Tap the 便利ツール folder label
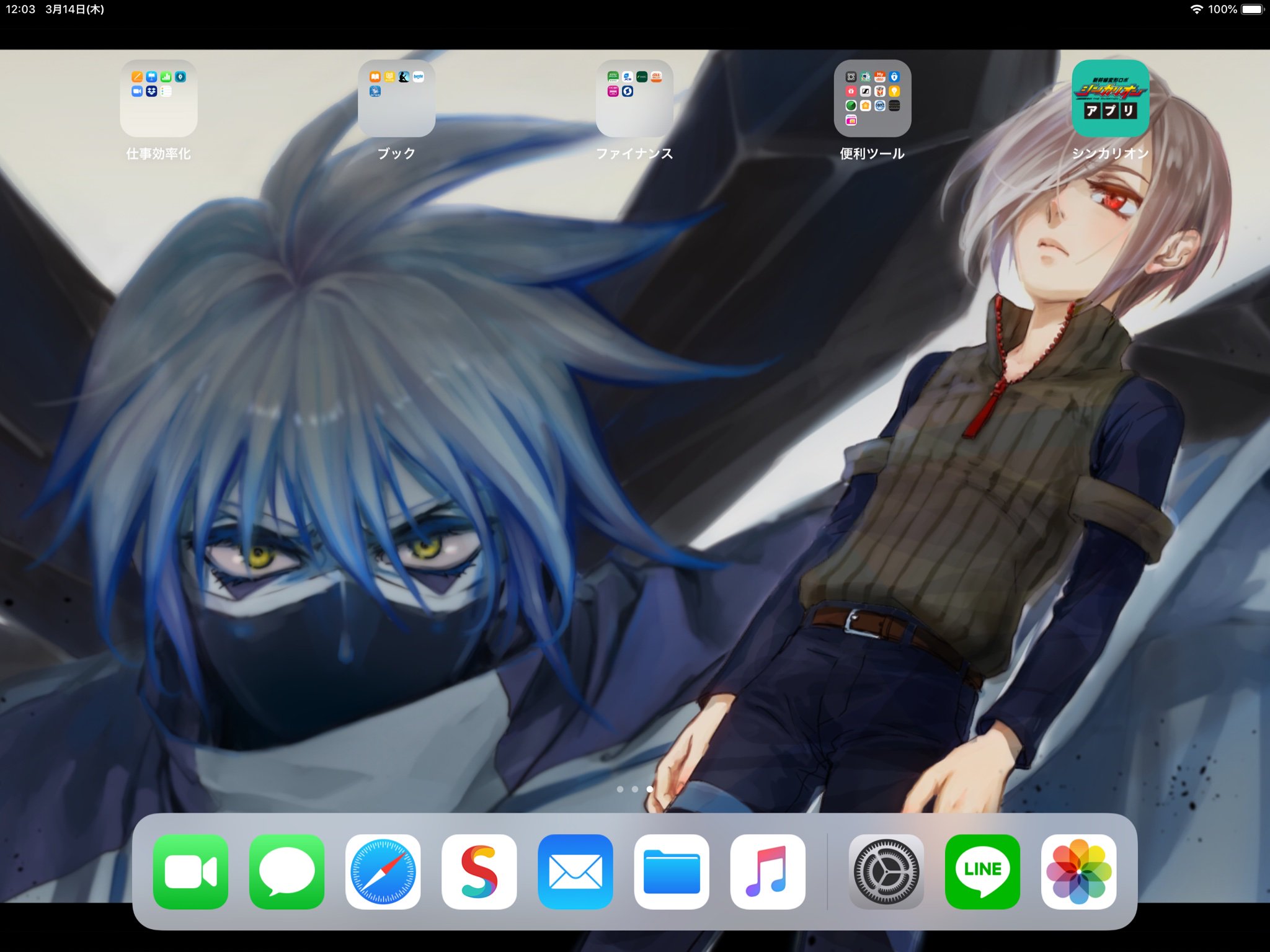1270x952 pixels. click(x=873, y=153)
